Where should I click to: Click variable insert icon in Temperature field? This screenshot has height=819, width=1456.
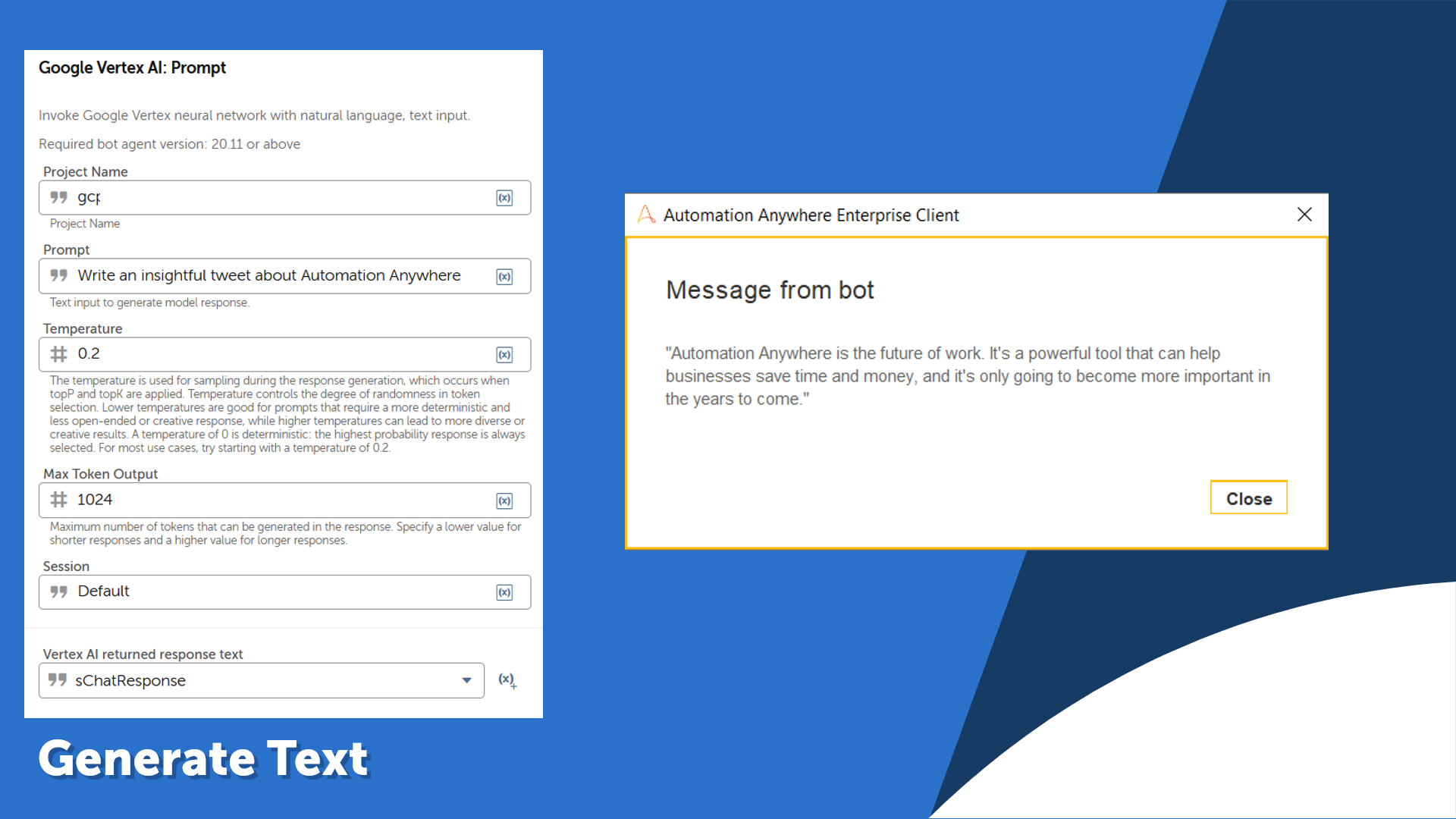click(504, 355)
